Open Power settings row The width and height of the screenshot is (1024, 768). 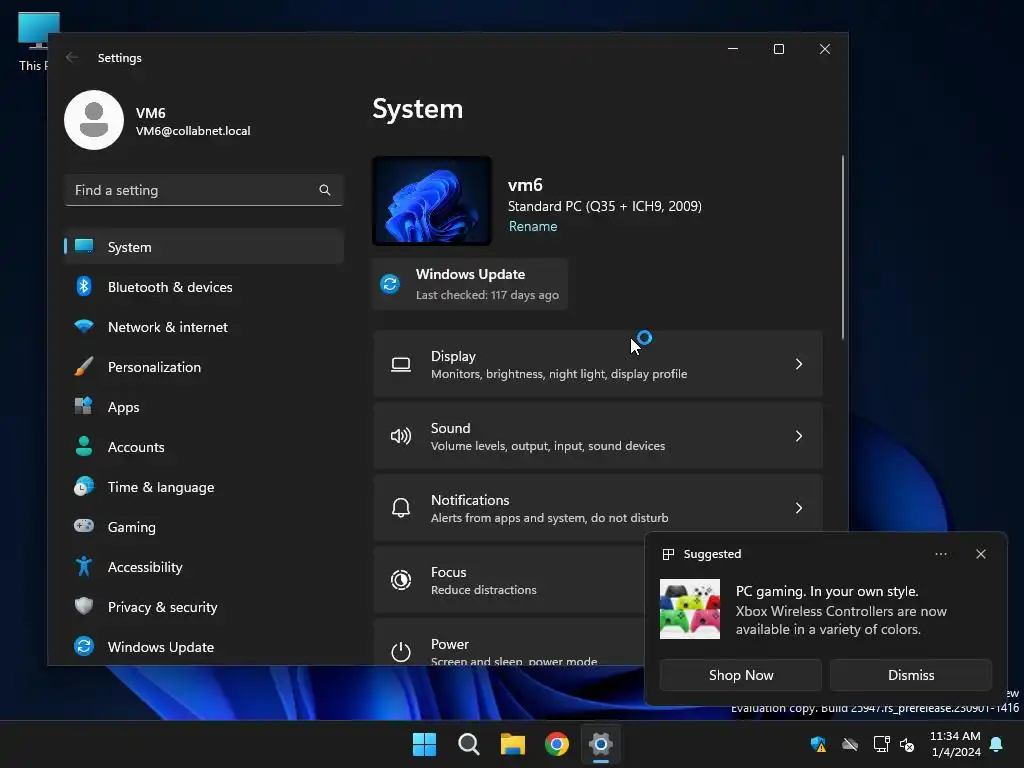[x=509, y=643]
